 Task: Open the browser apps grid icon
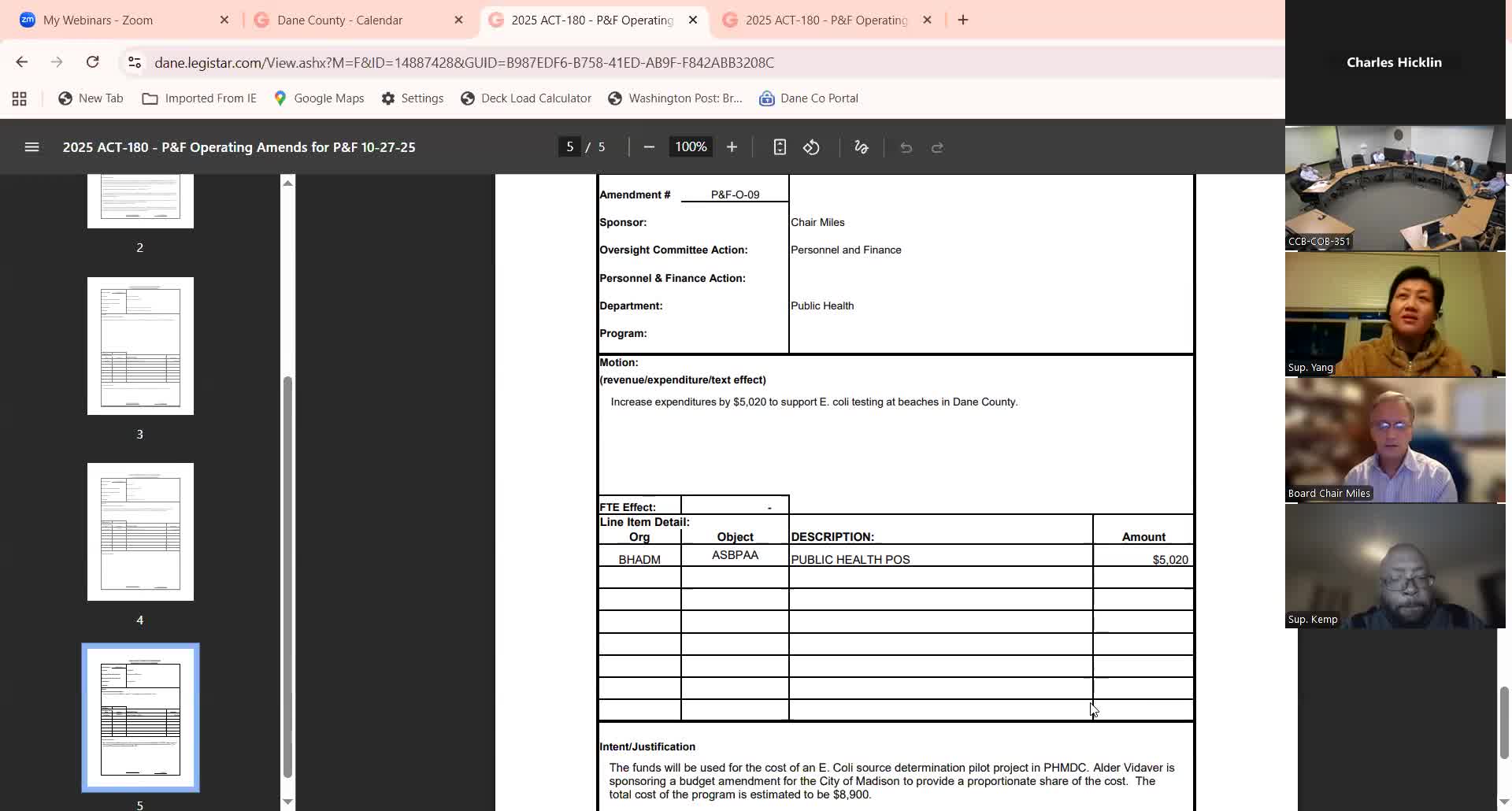coord(20,98)
